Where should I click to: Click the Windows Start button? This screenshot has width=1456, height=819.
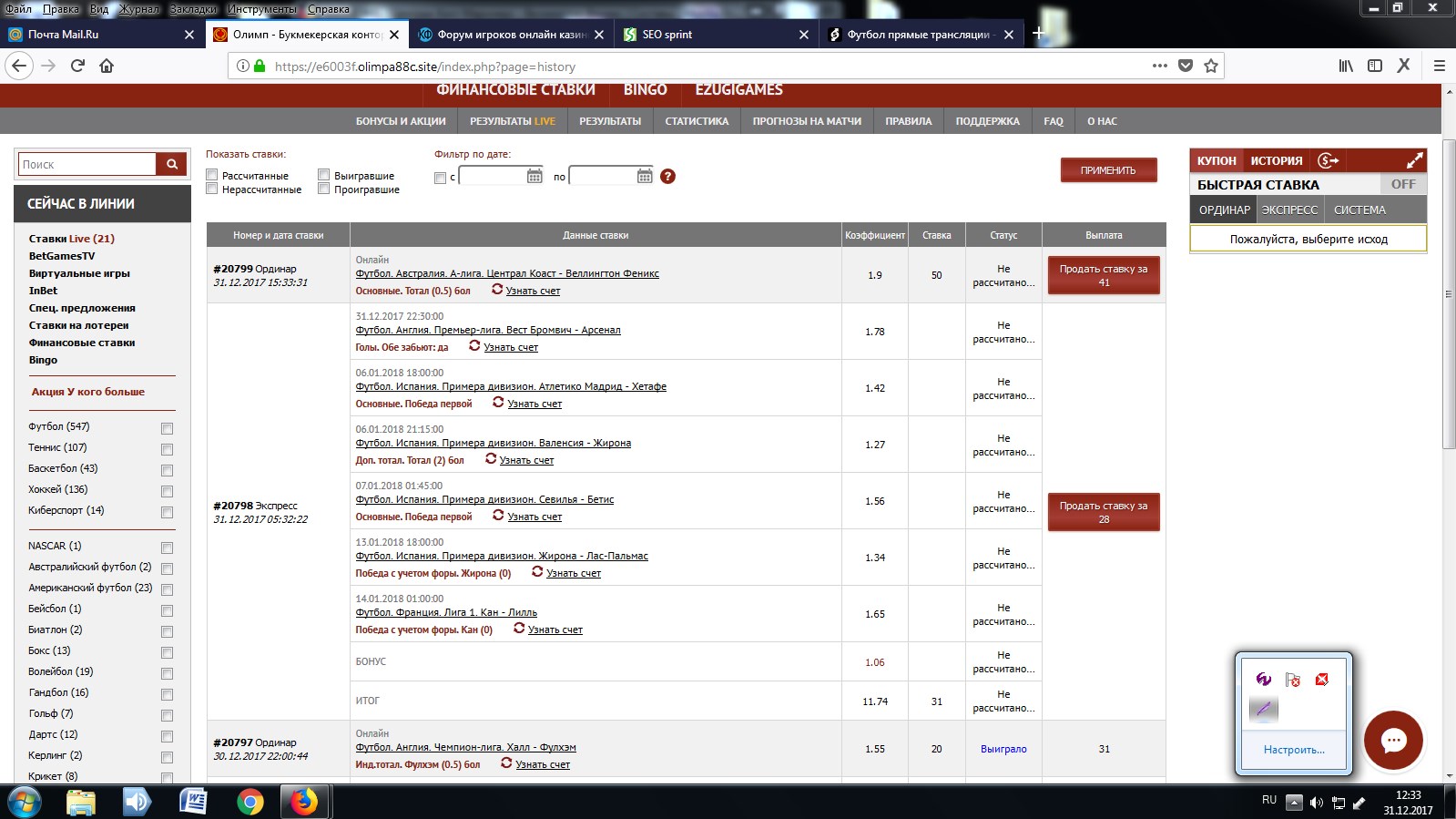point(24,802)
